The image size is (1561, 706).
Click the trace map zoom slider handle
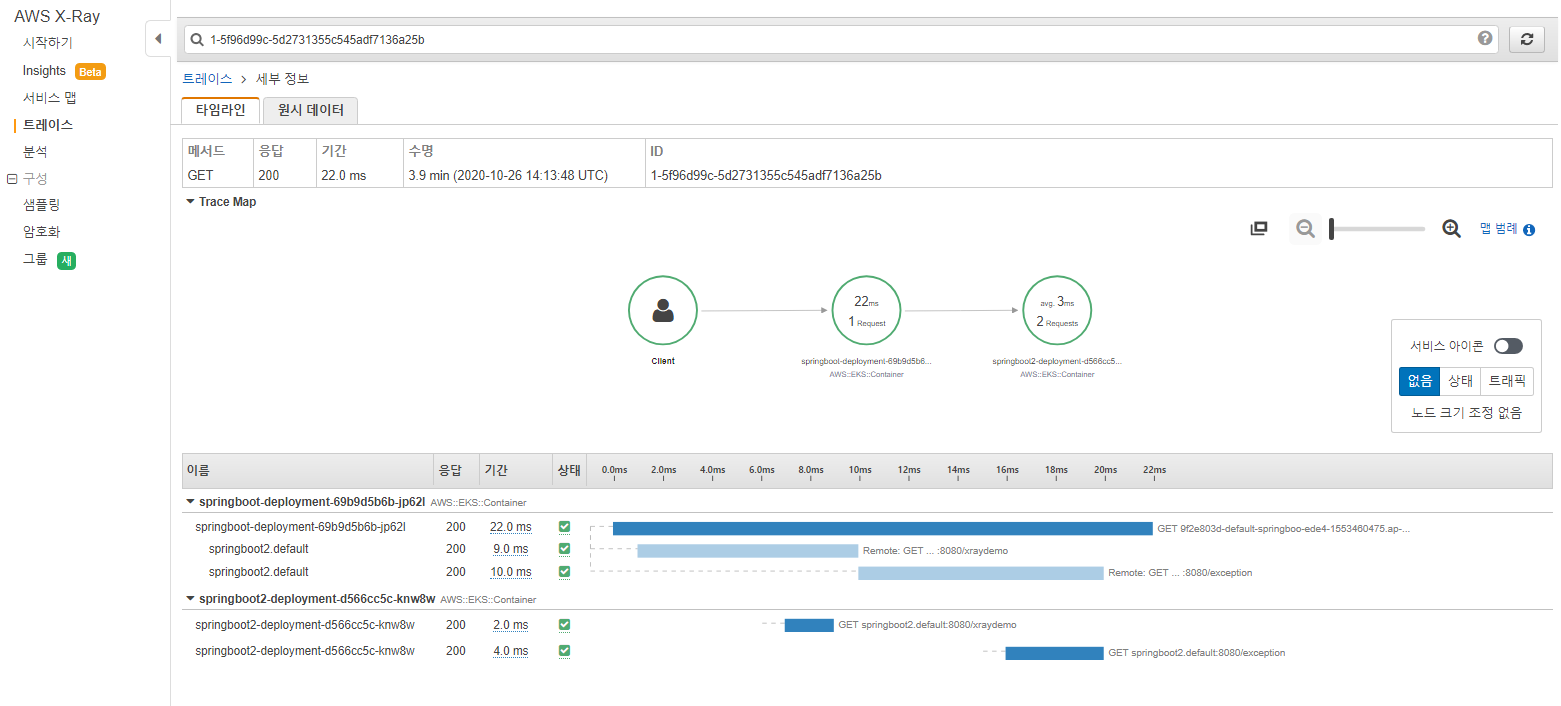pos(1332,229)
